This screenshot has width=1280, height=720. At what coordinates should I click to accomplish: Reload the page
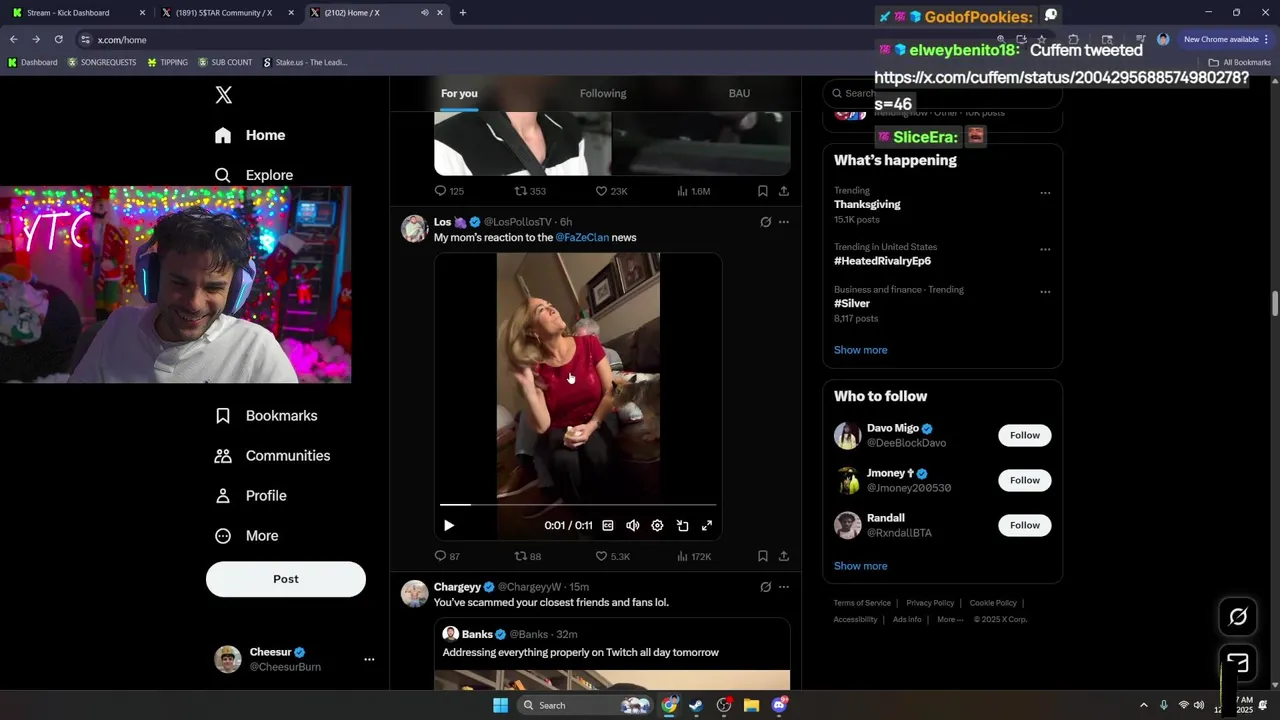point(59,39)
